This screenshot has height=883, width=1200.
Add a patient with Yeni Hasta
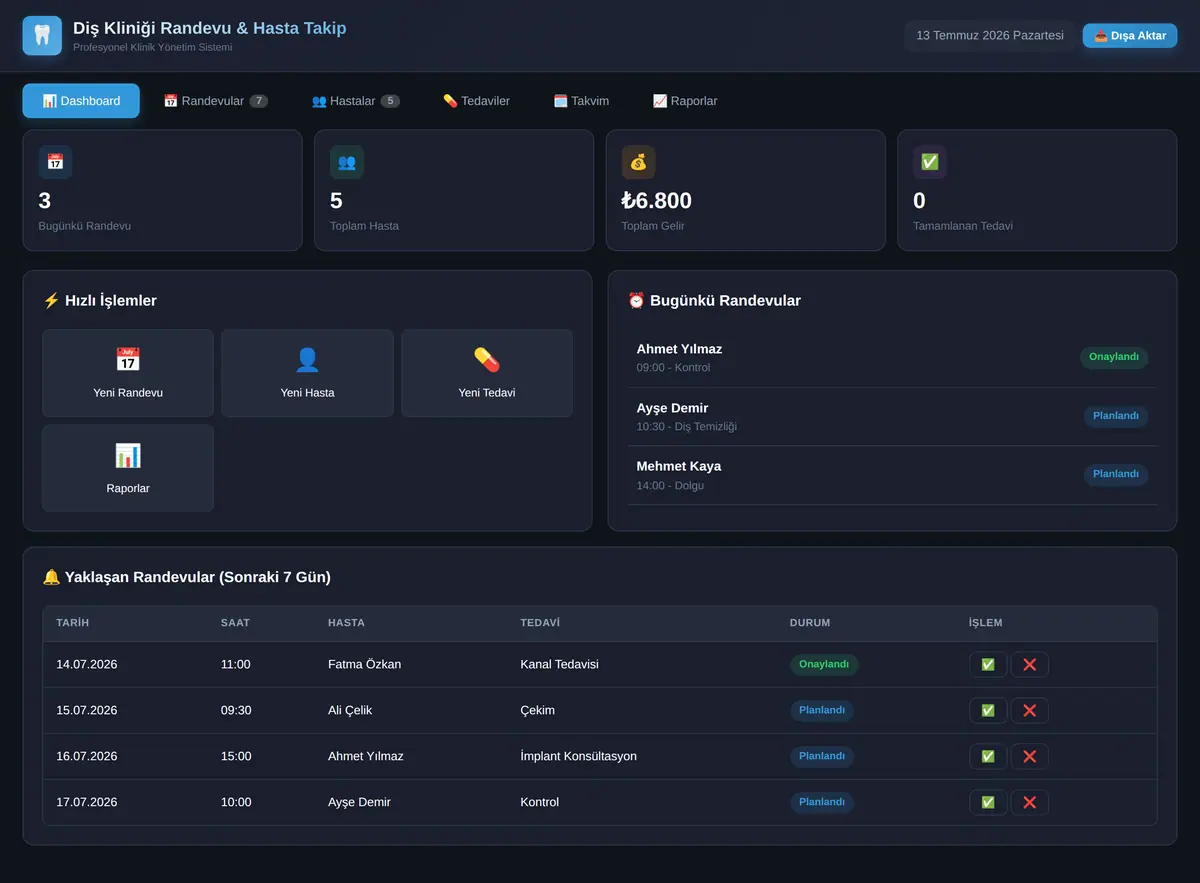click(x=307, y=373)
